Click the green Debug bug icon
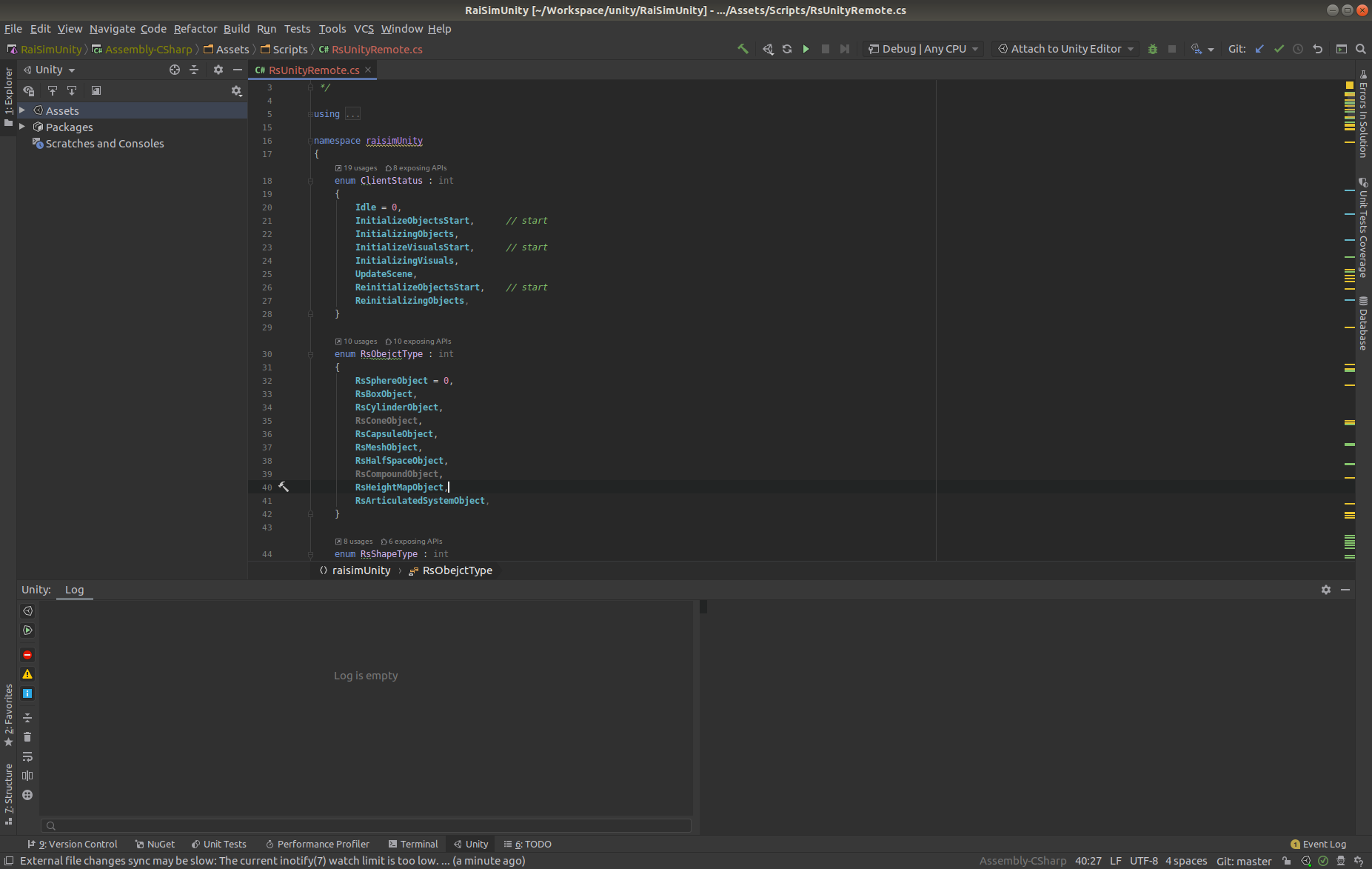 coord(1153,49)
